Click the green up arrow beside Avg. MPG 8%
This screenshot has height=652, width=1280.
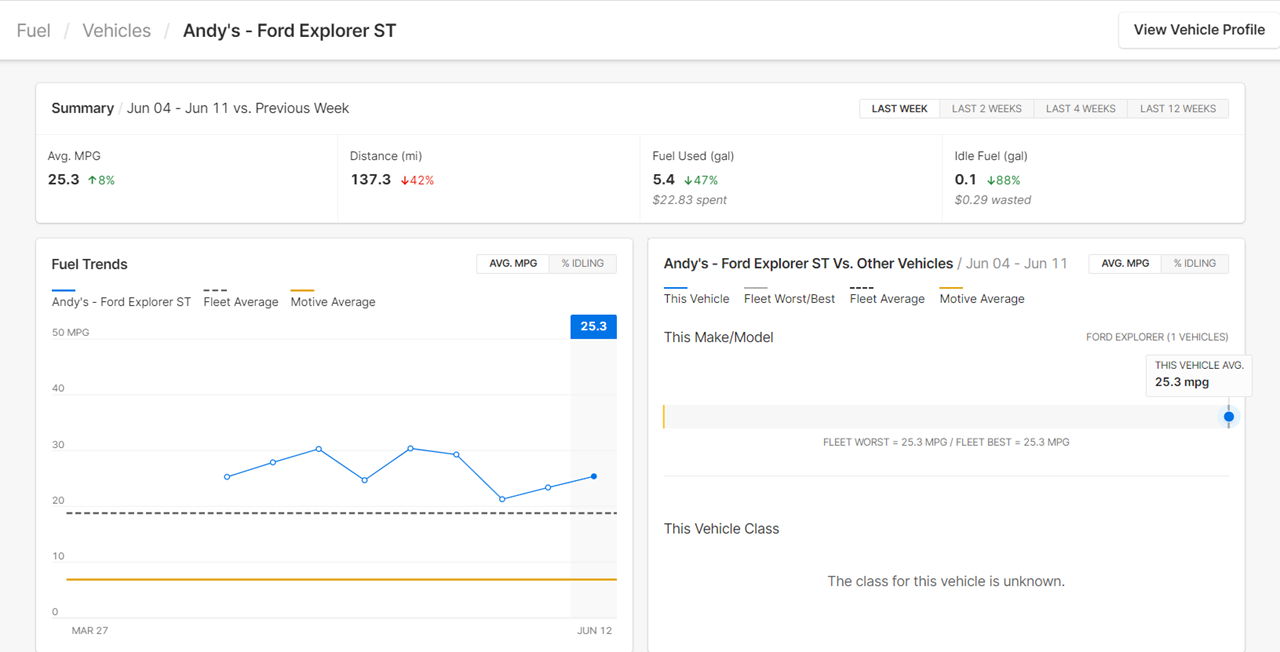tap(92, 181)
